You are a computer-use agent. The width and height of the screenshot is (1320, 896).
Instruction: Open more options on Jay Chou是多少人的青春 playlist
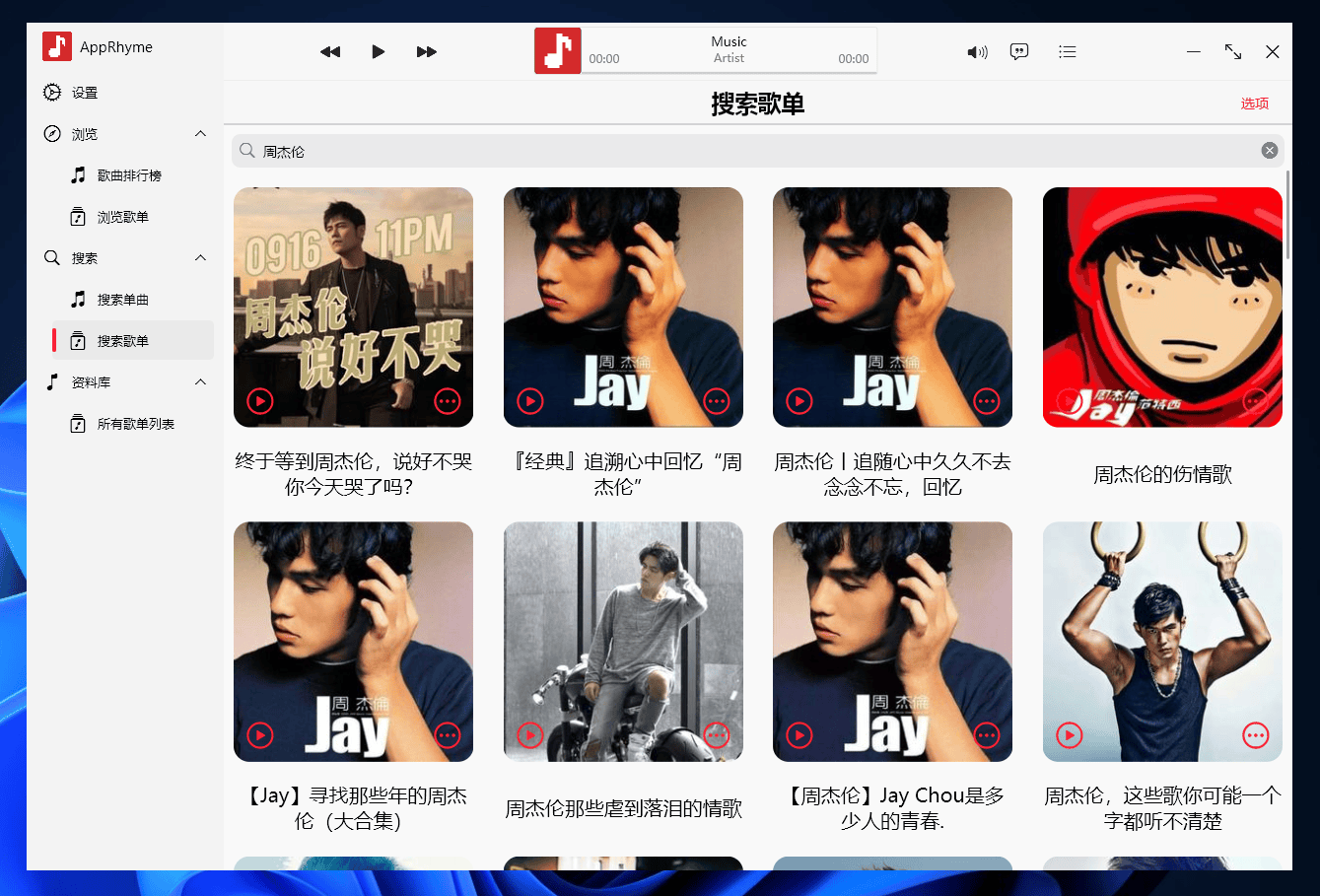pos(987,735)
